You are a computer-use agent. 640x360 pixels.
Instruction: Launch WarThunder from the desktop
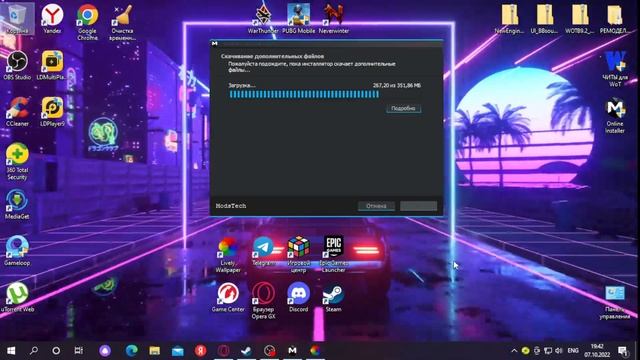[x=263, y=19]
